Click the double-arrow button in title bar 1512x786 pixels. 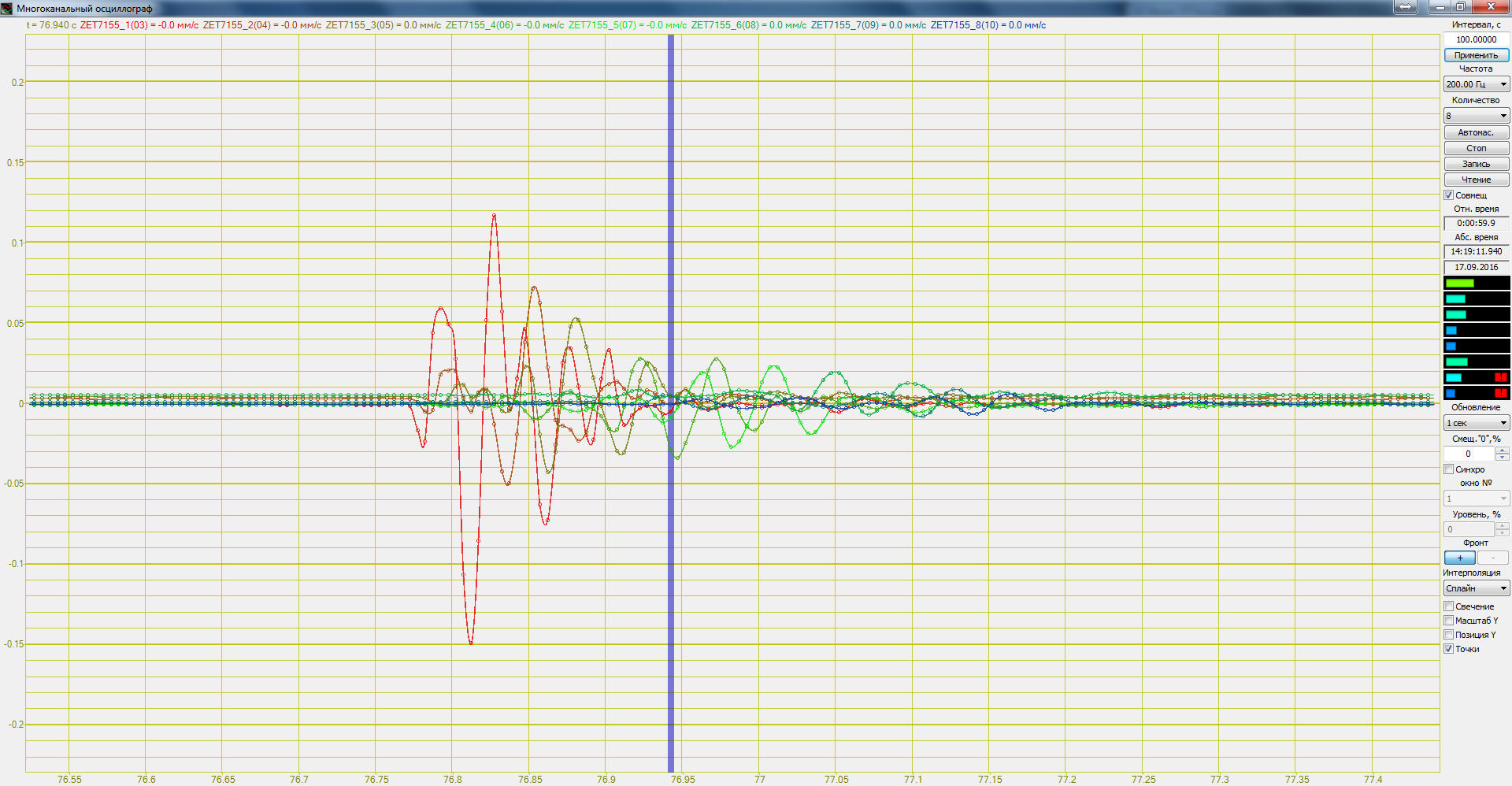[1405, 7]
